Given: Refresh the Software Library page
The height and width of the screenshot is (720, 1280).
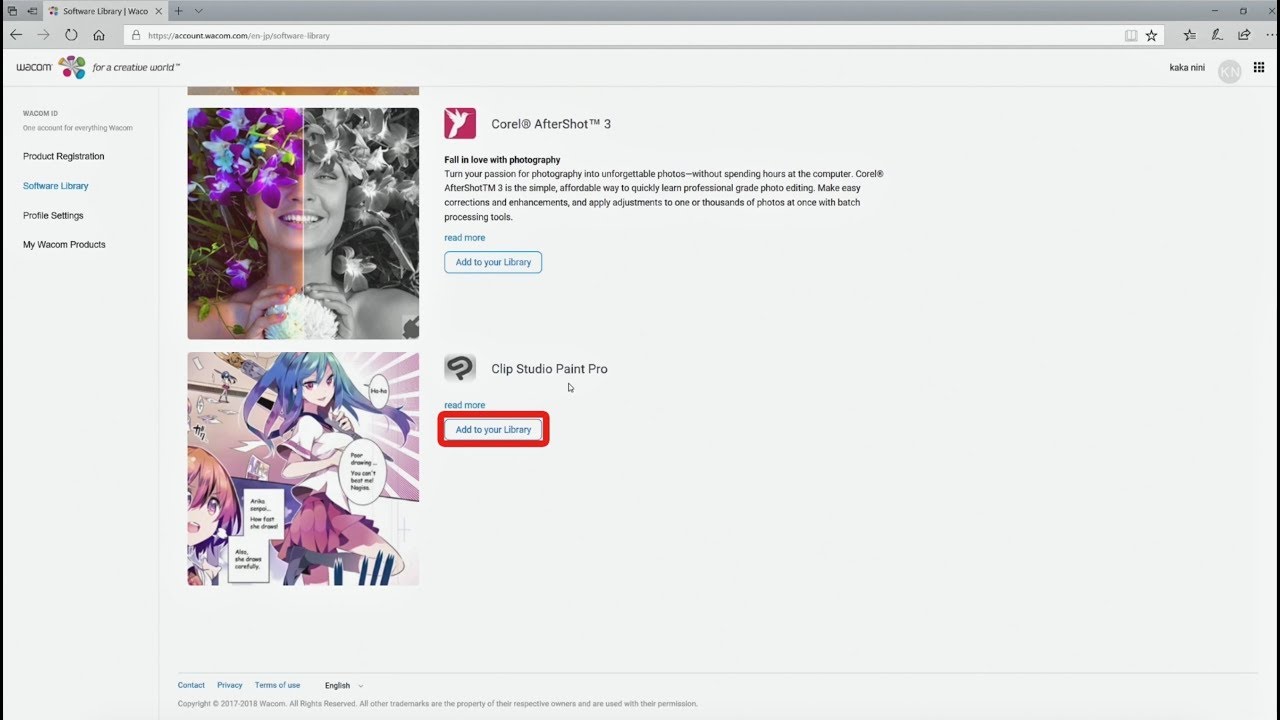Looking at the screenshot, I should 71,35.
